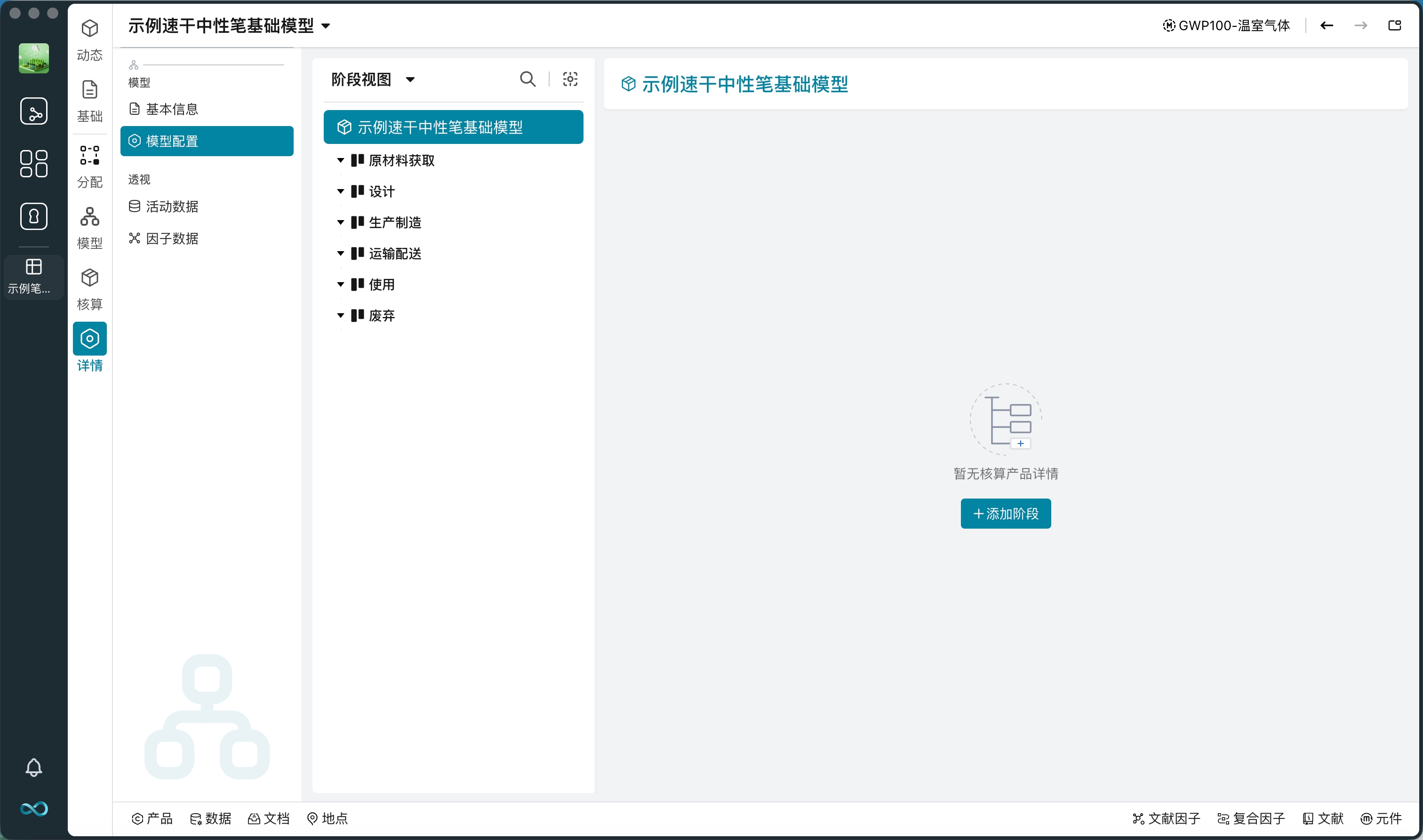Collapse the 废弃 stage
This screenshot has height=840, width=1423.
(x=340, y=315)
